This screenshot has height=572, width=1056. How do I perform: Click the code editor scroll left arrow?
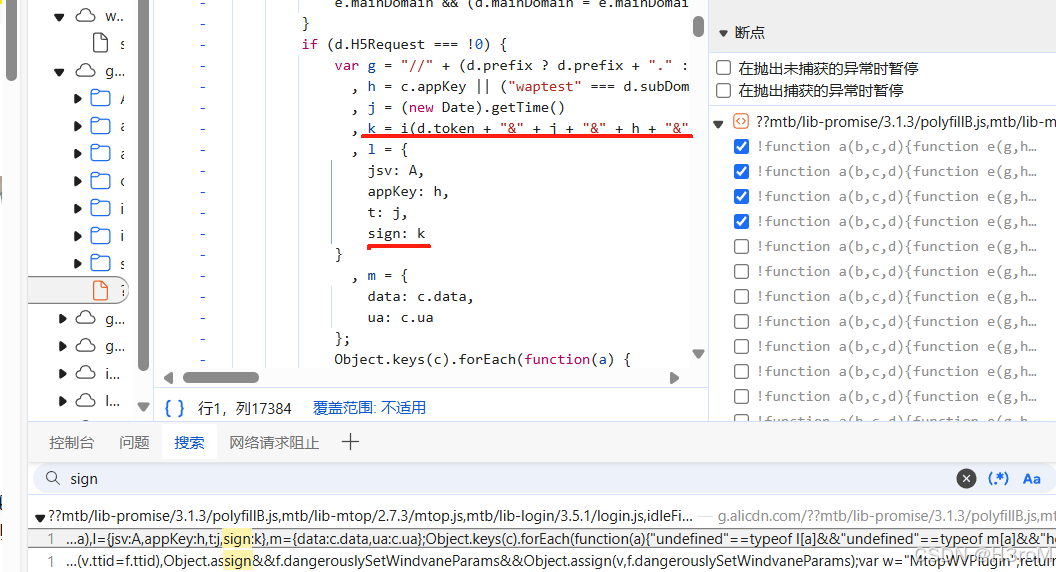coord(168,378)
